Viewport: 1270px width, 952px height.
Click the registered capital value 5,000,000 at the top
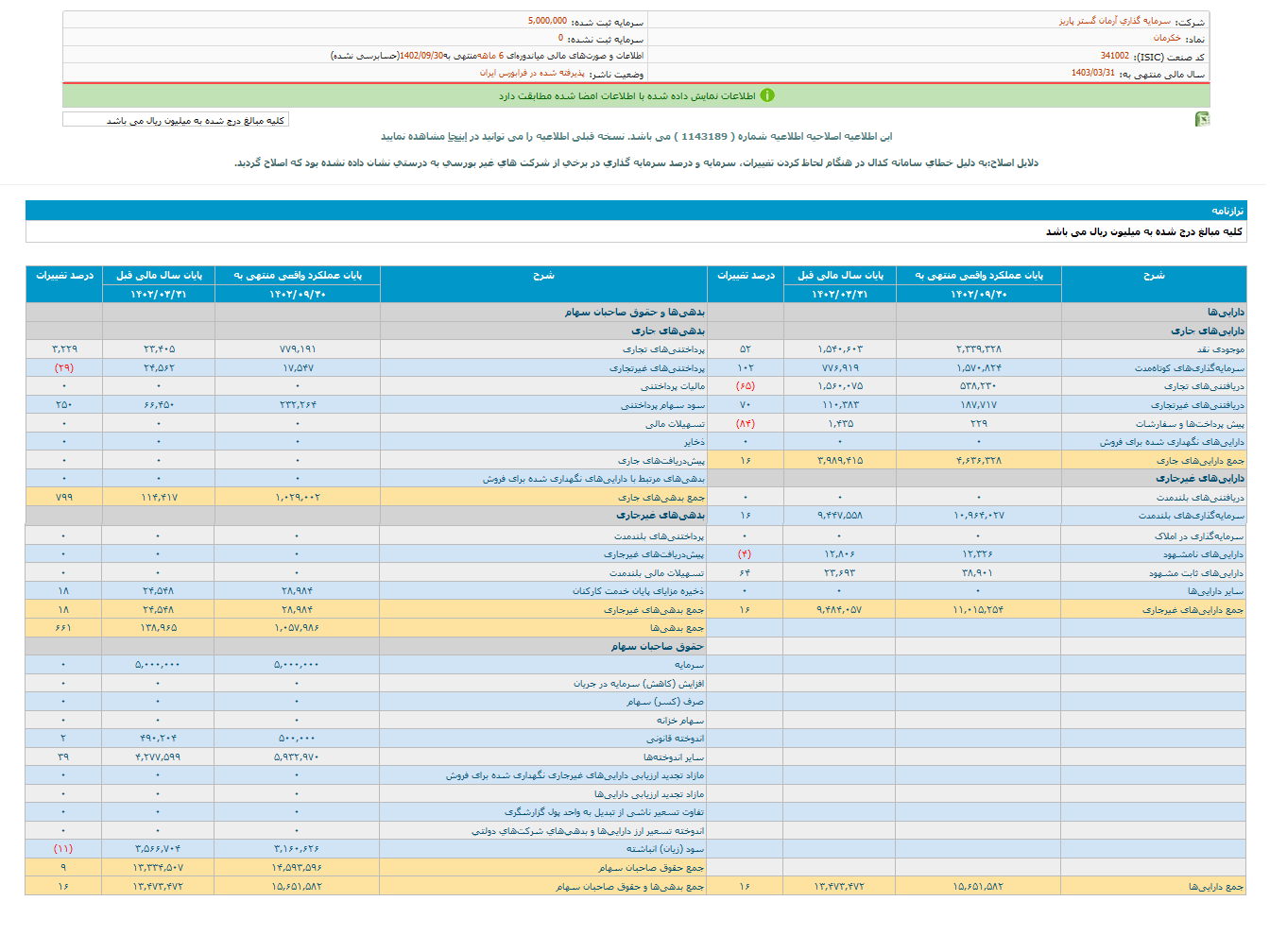[547, 21]
